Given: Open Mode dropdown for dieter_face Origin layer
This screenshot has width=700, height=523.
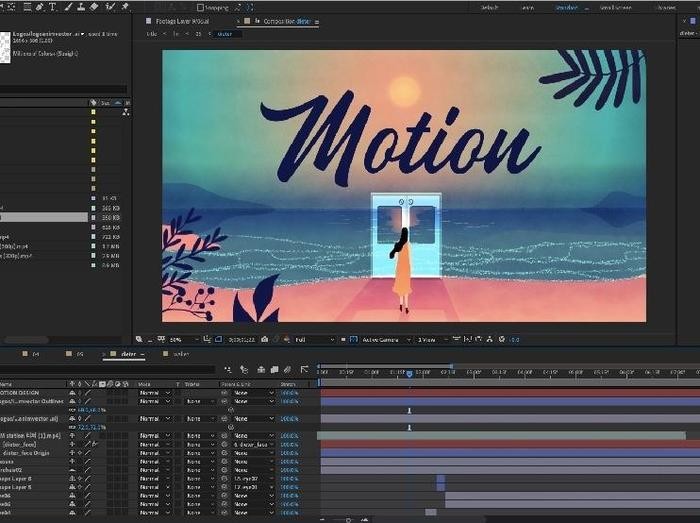Looking at the screenshot, I should 154,453.
